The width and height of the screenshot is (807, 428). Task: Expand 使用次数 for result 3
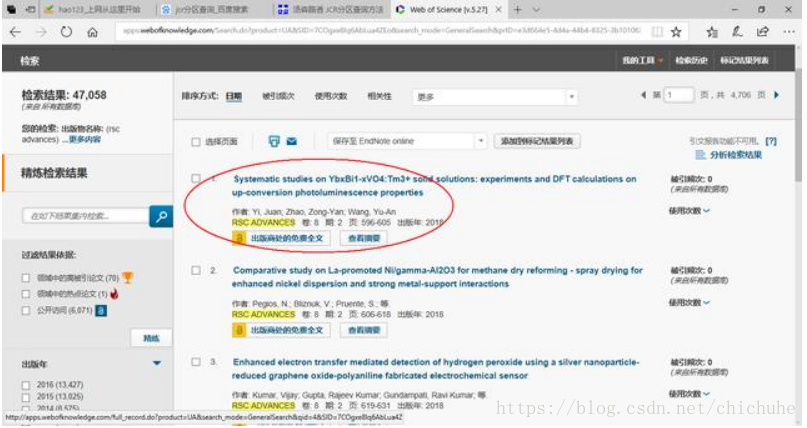(689, 394)
